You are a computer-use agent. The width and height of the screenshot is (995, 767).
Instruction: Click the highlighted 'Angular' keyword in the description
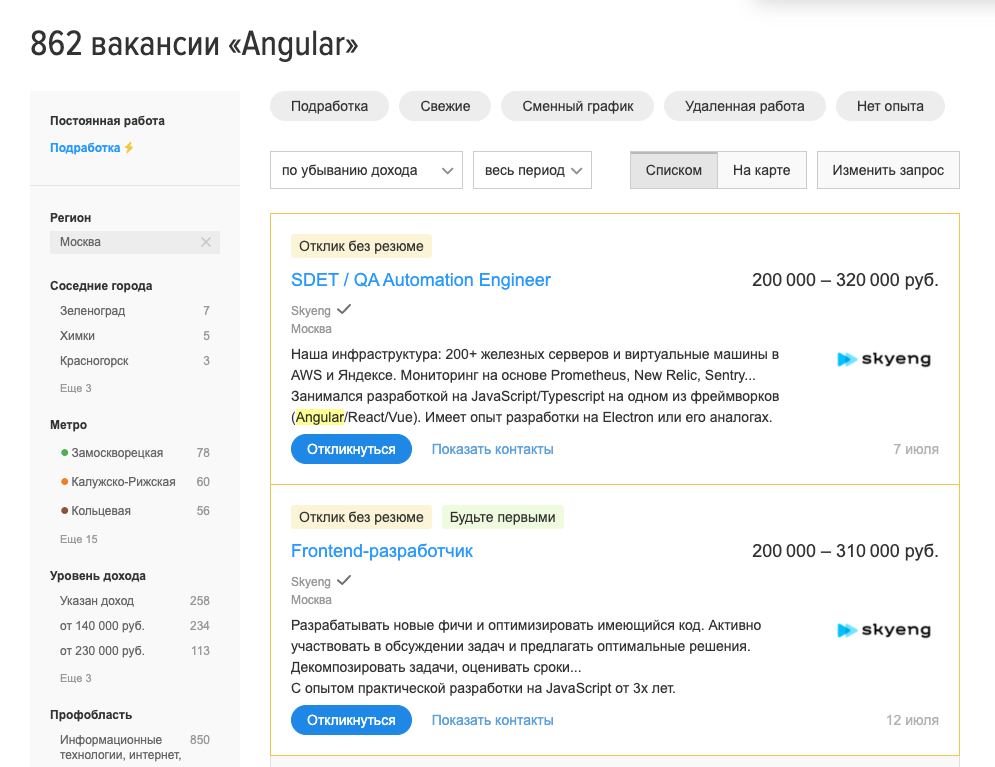point(320,417)
